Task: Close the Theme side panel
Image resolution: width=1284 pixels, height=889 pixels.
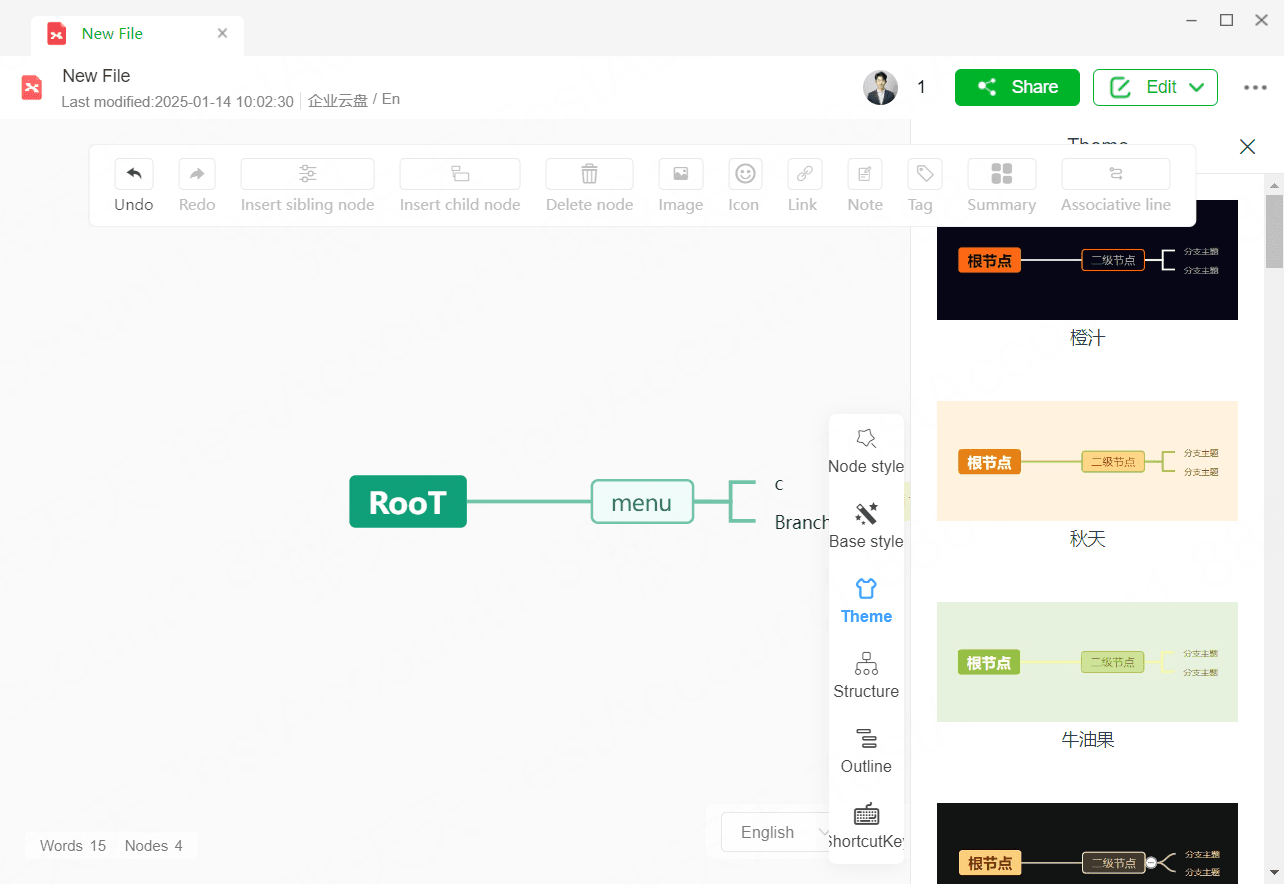Action: (1247, 147)
